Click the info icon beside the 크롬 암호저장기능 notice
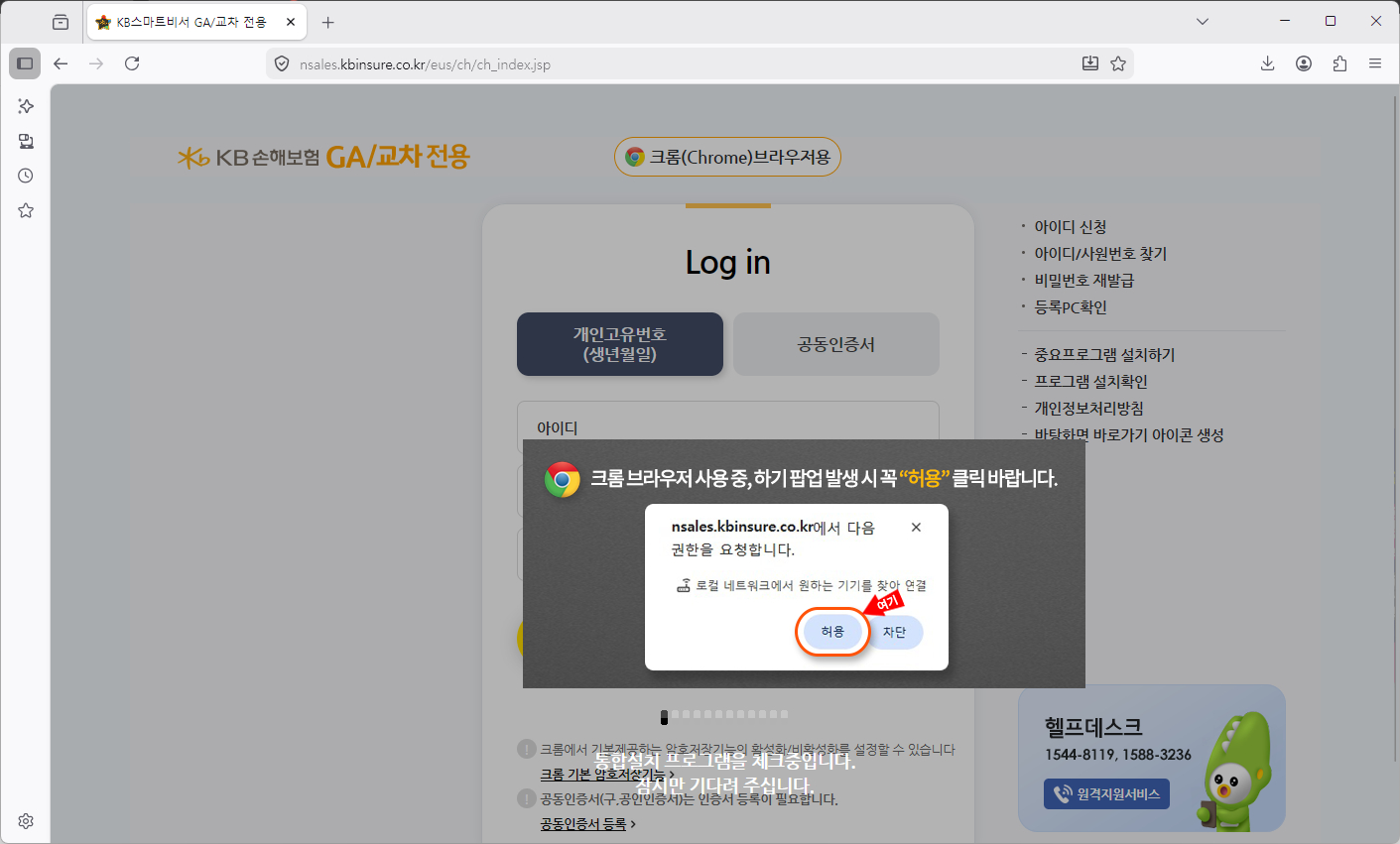Viewport: 1400px width, 844px height. 527,749
